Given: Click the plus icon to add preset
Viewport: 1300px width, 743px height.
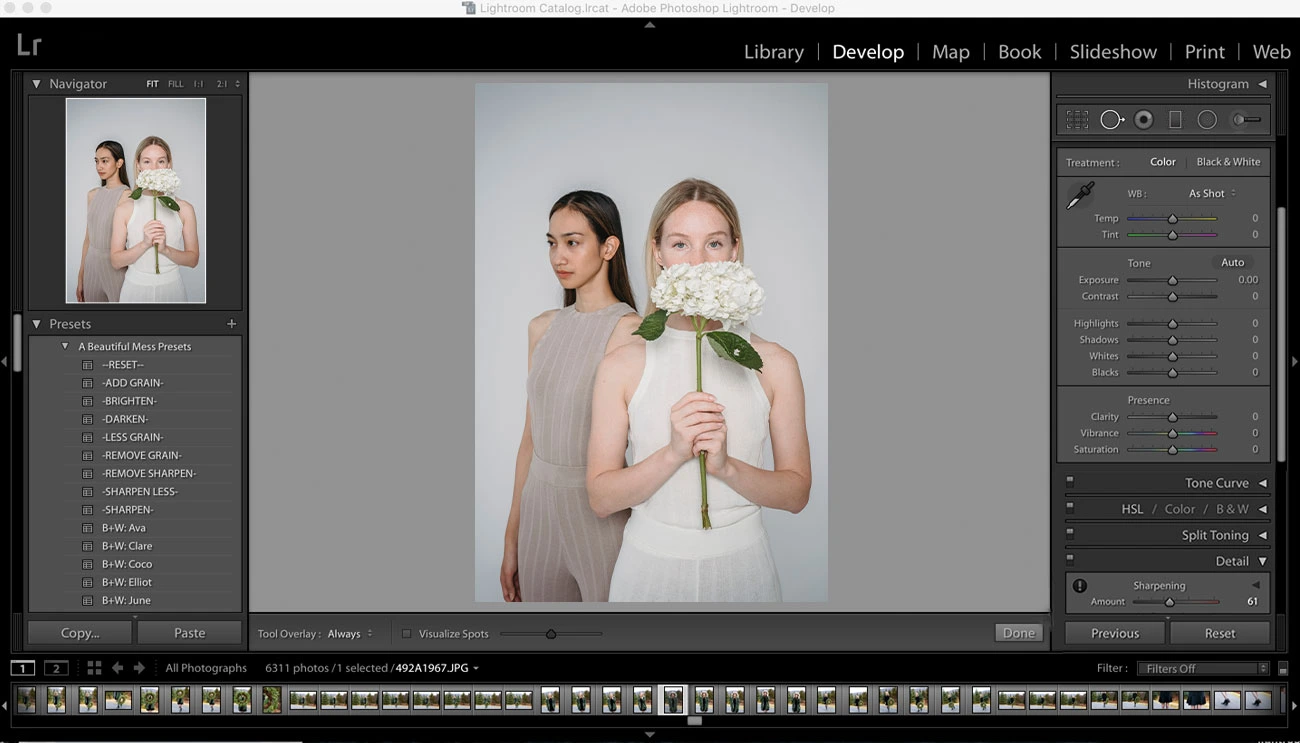Looking at the screenshot, I should point(231,324).
